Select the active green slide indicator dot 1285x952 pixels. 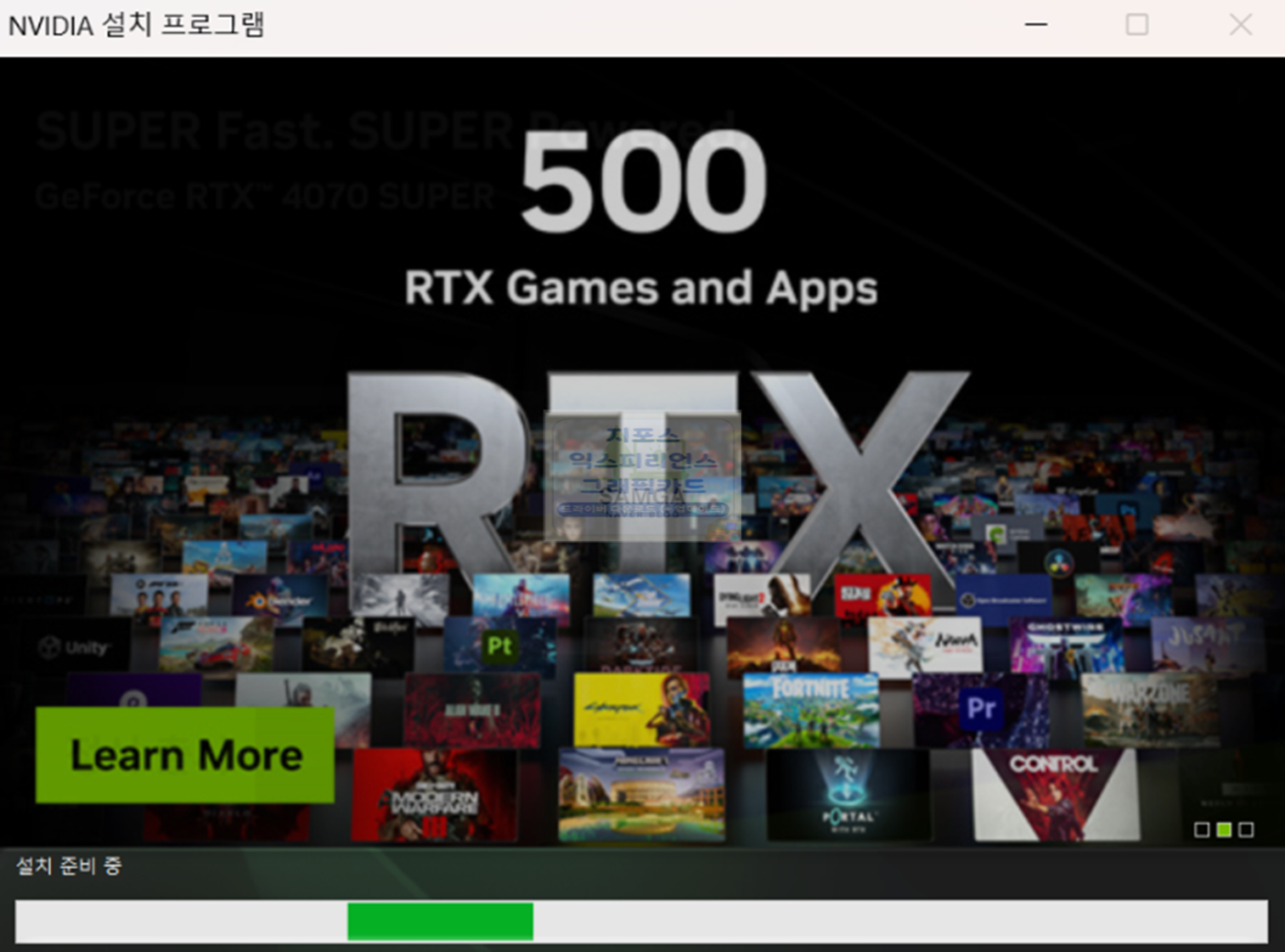pos(1224,829)
